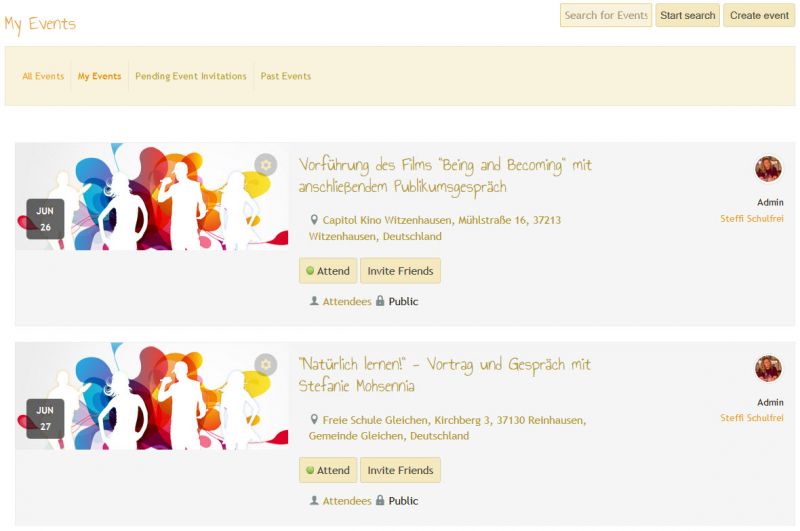Image resolution: width=800 pixels, height=531 pixels.
Task: Open Vorführung des Films event title link
Action: (445, 175)
